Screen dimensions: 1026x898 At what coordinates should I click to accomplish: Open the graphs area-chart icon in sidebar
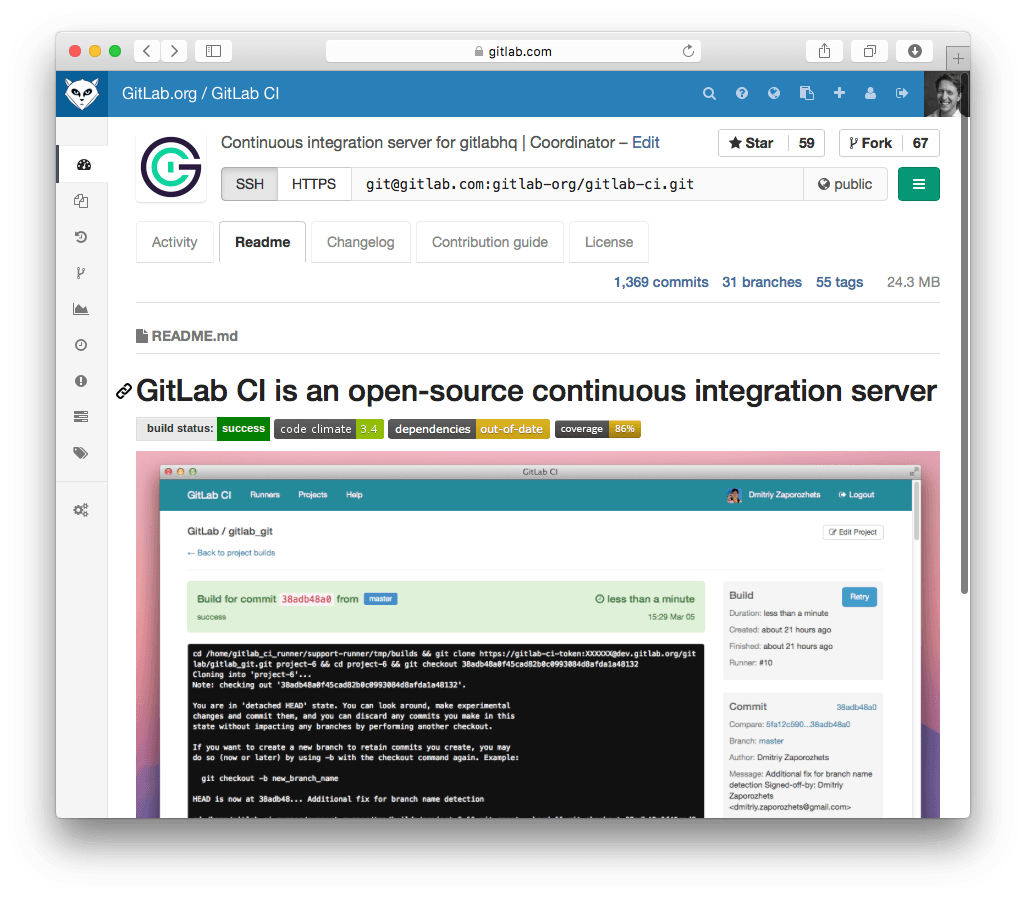coord(81,309)
